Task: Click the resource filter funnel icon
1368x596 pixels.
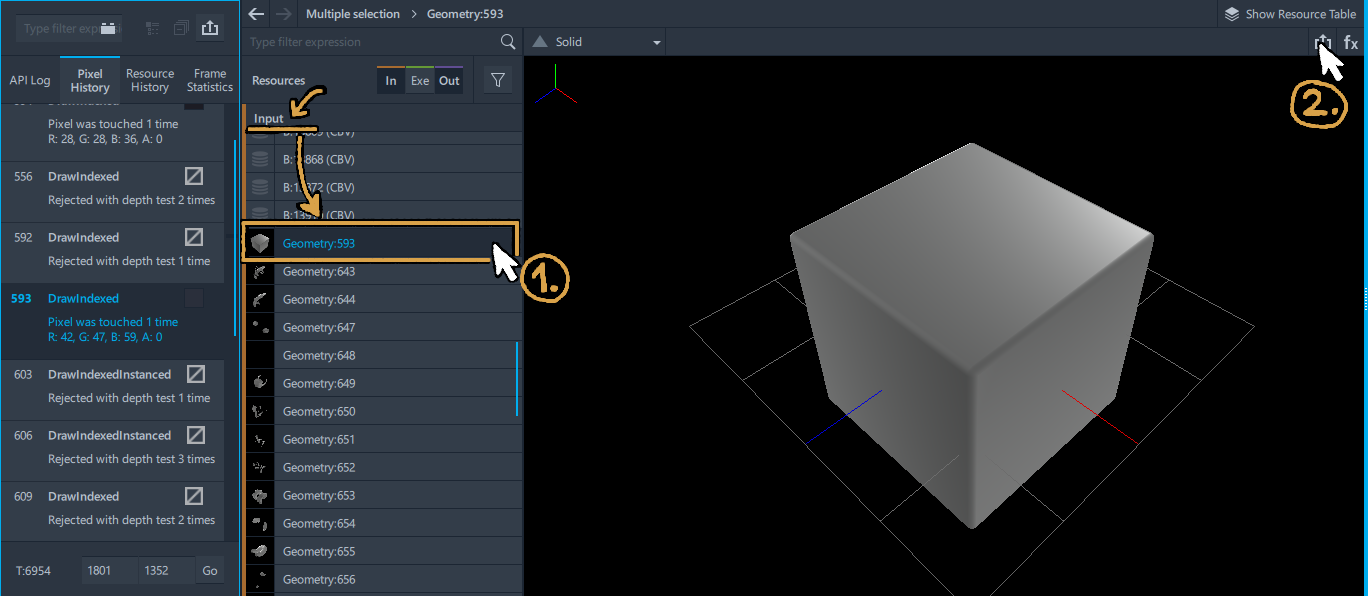Action: tap(498, 81)
